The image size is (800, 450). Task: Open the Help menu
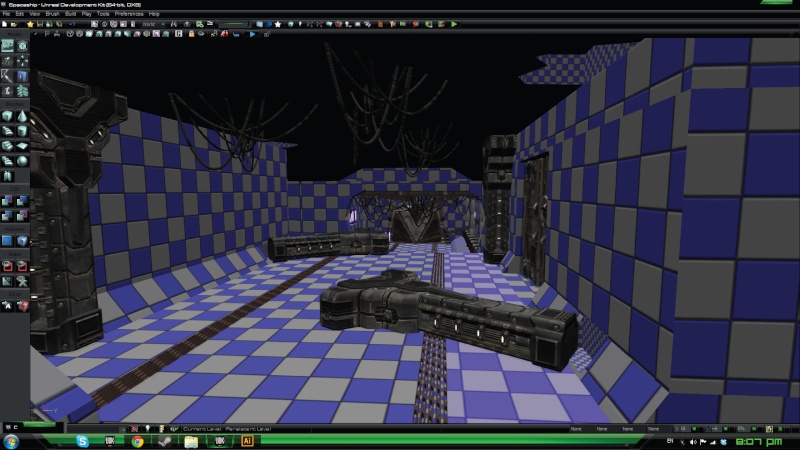[154, 14]
